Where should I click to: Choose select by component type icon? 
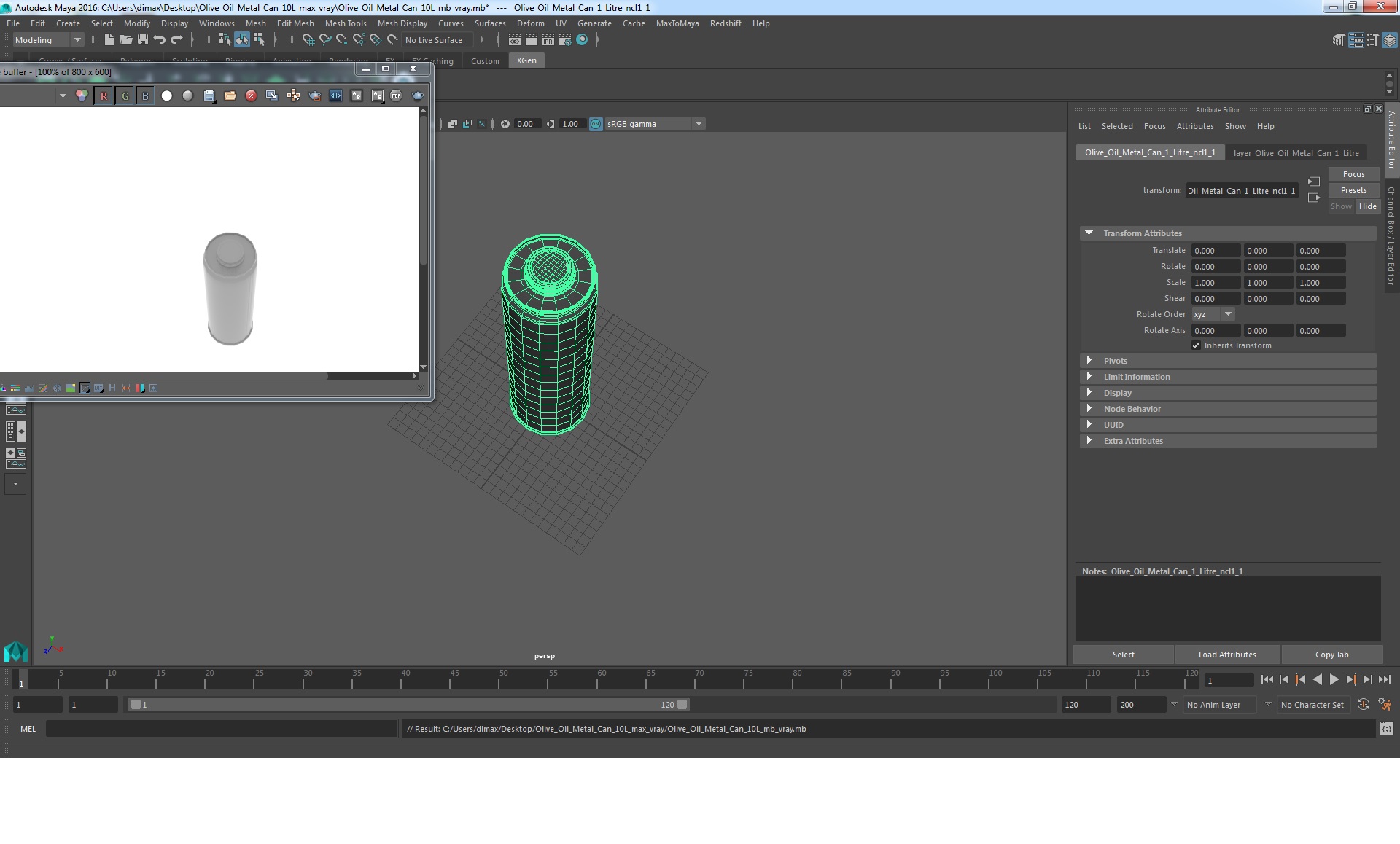(259, 40)
